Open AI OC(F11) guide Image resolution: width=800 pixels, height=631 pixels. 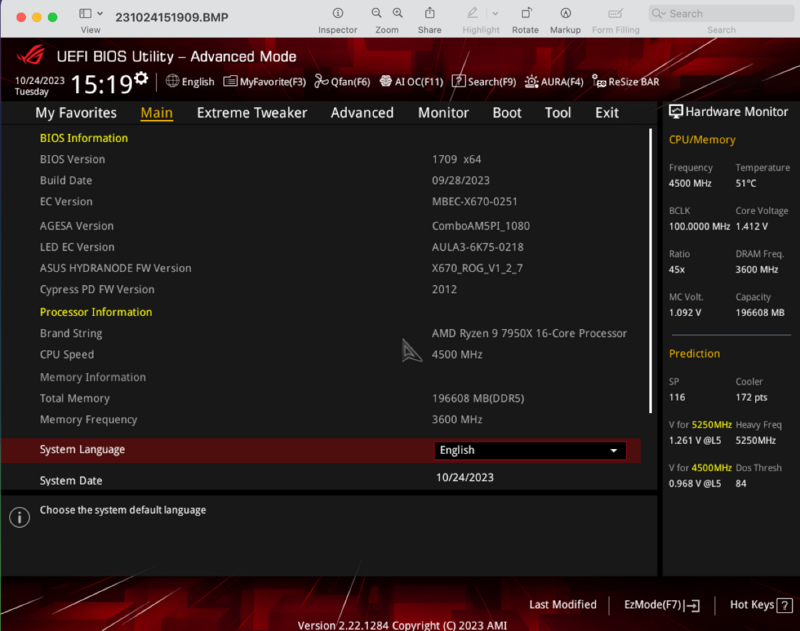[411, 82]
